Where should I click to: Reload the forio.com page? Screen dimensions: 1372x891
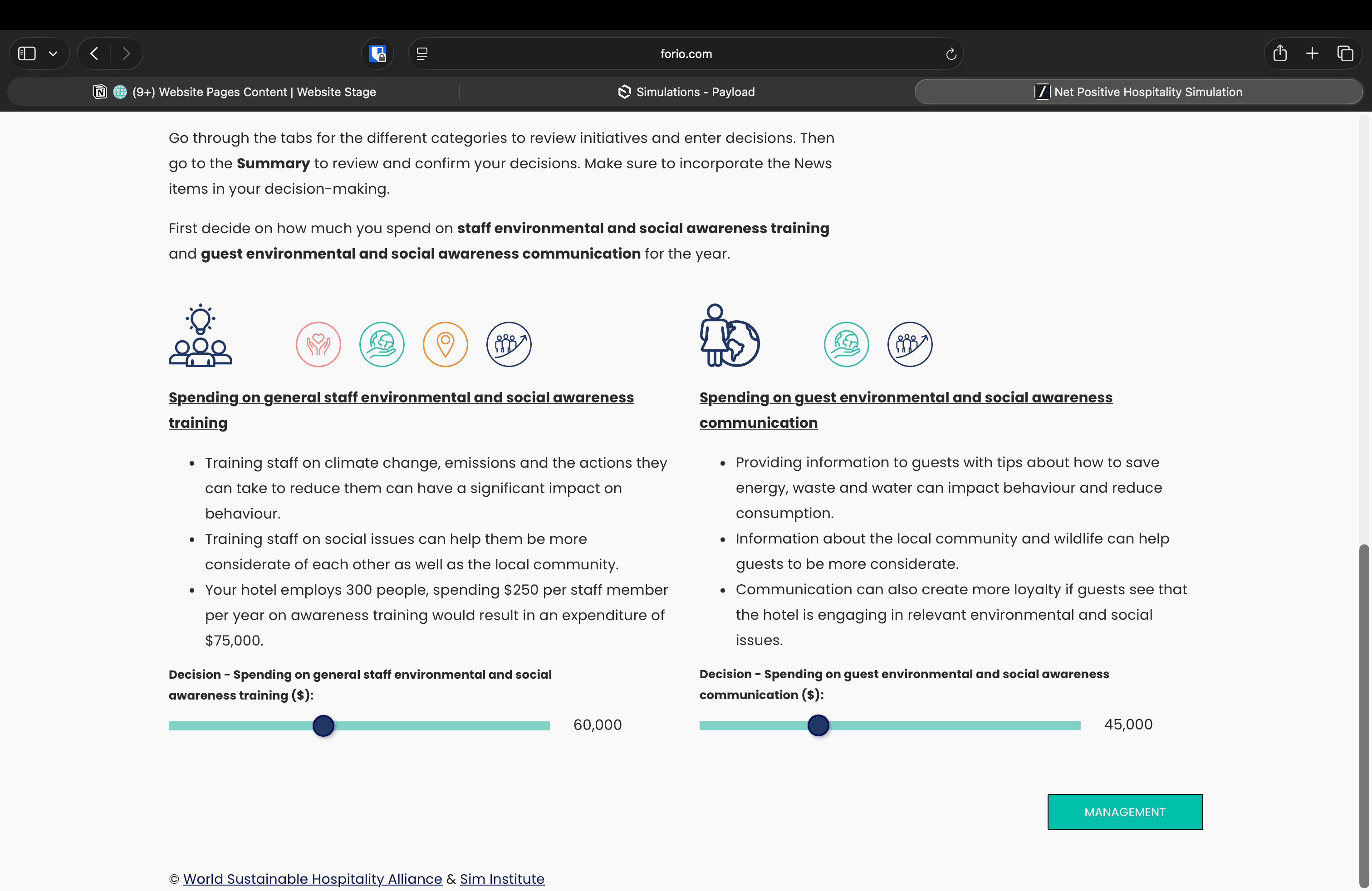pyautogui.click(x=951, y=54)
